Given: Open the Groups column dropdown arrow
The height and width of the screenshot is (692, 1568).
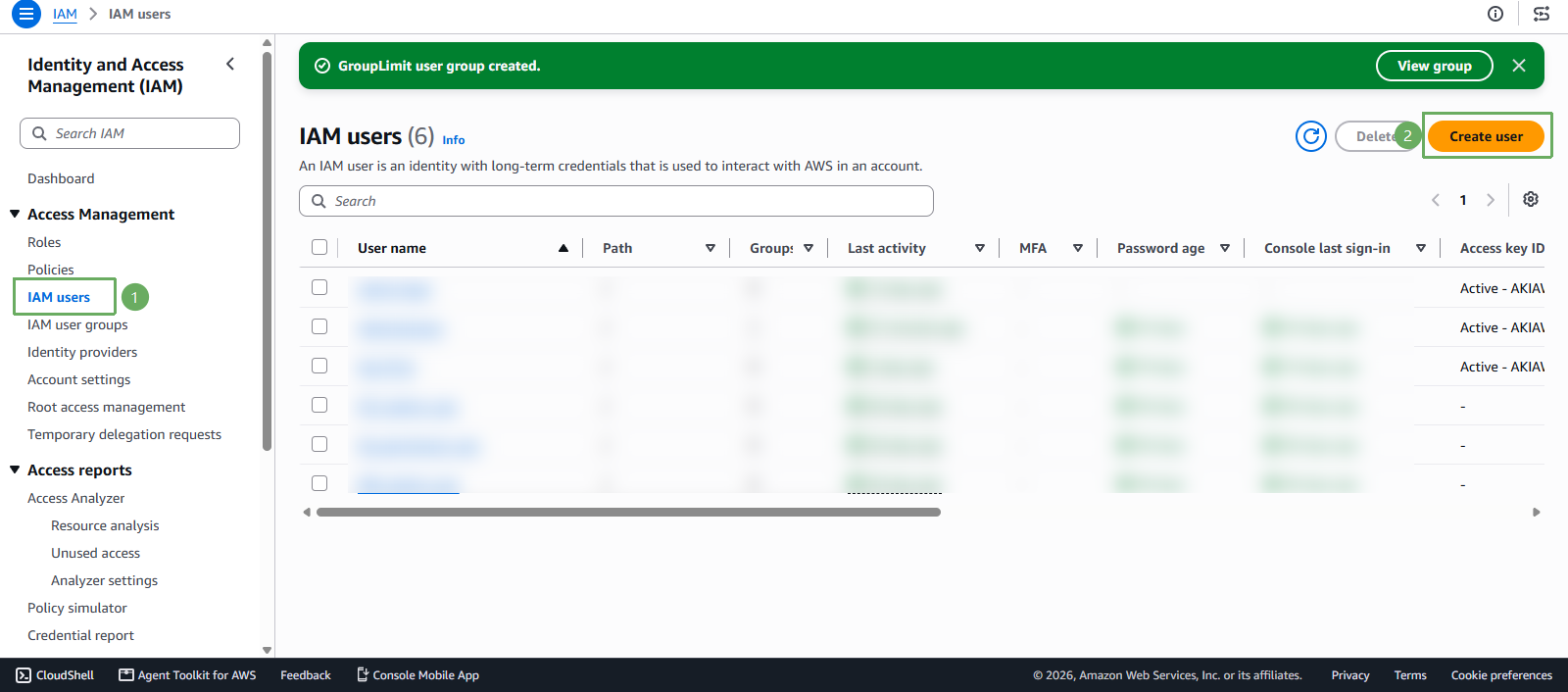Looking at the screenshot, I should 808,248.
